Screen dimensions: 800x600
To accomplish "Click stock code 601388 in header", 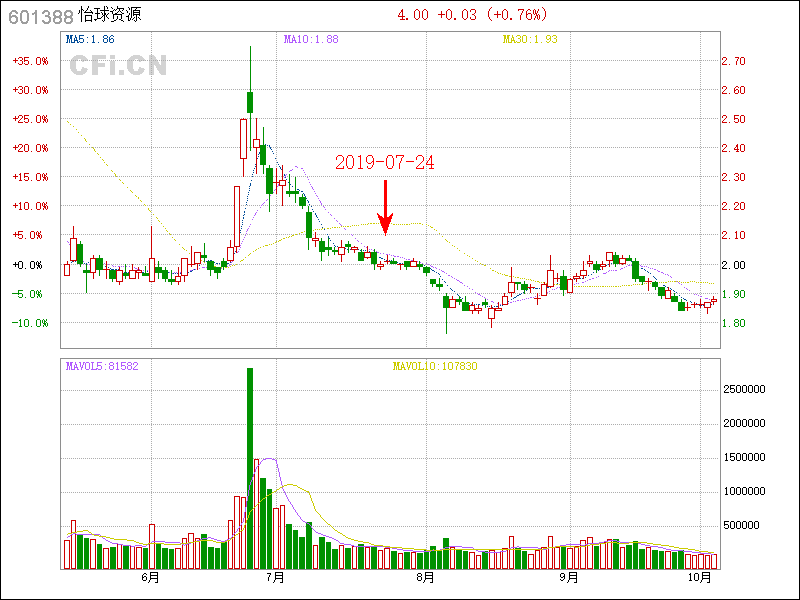I will [x=40, y=16].
